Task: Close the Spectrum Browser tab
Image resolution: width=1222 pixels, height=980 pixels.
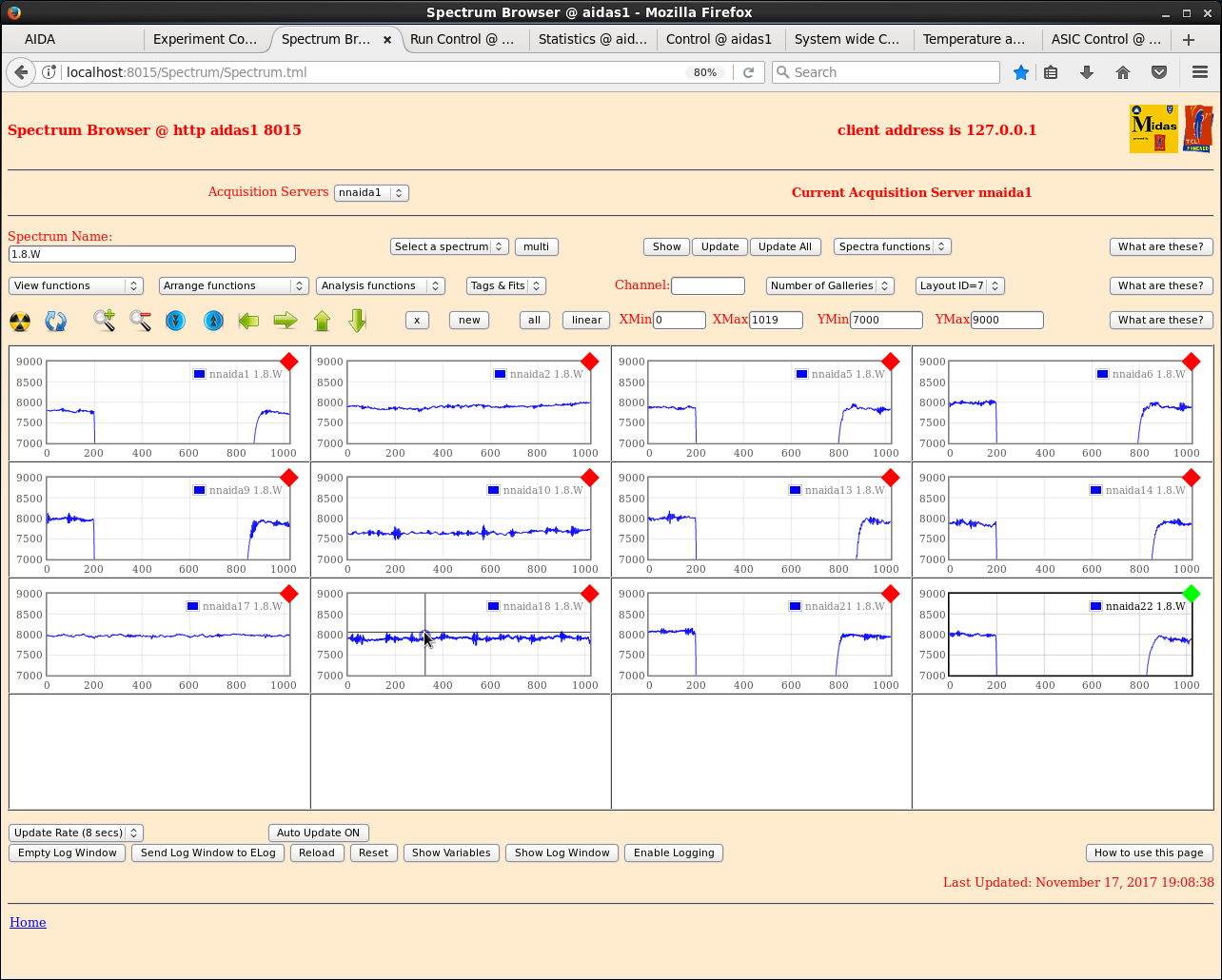Action: [387, 40]
